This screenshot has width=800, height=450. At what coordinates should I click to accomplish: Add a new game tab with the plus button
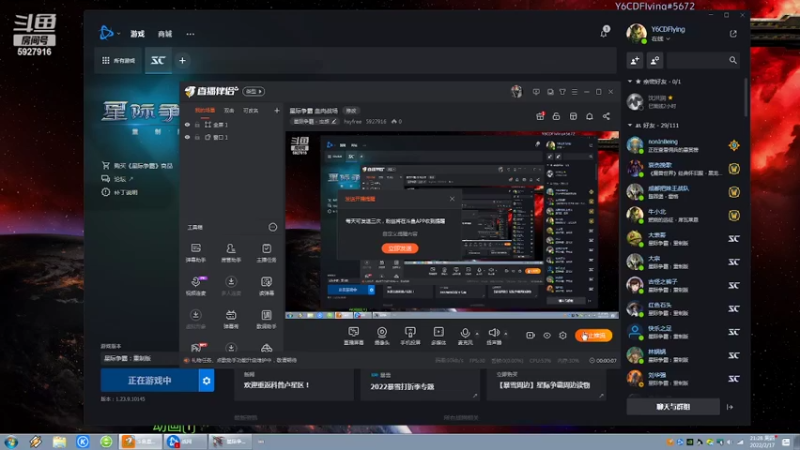(182, 60)
